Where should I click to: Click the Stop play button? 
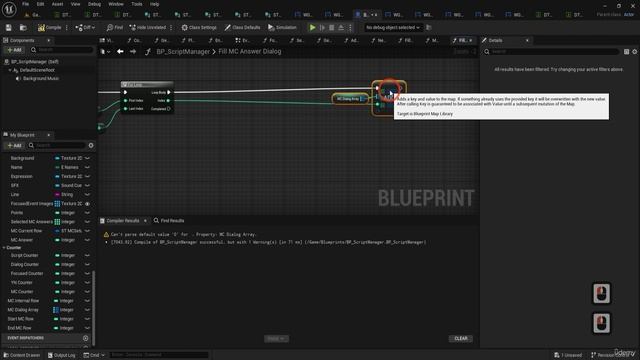(331, 27)
